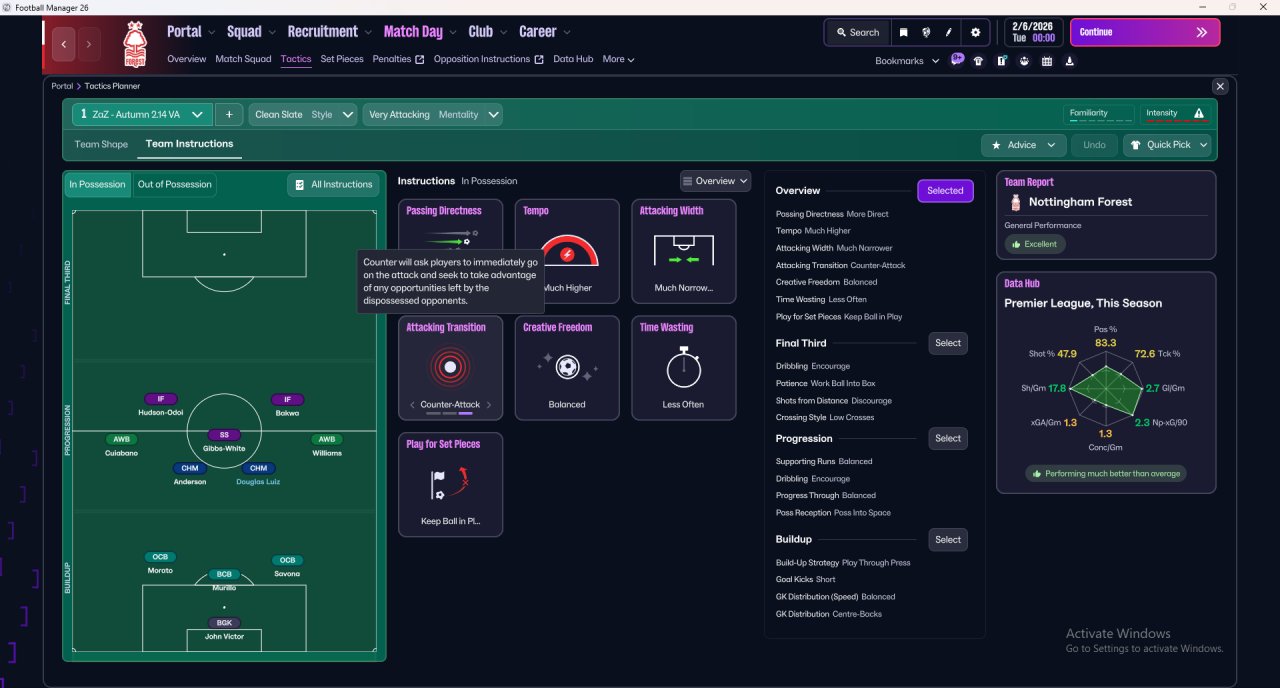Click the Portal breadcrumb link

click(62, 87)
